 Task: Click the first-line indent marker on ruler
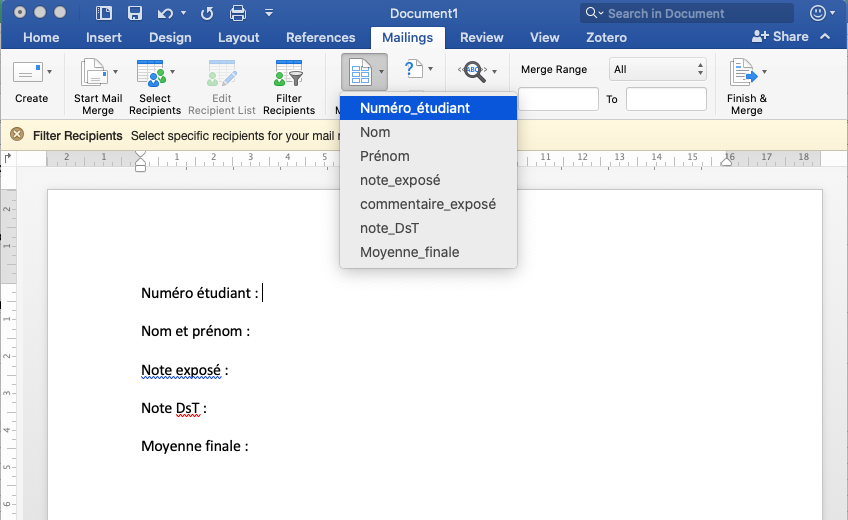[140, 155]
